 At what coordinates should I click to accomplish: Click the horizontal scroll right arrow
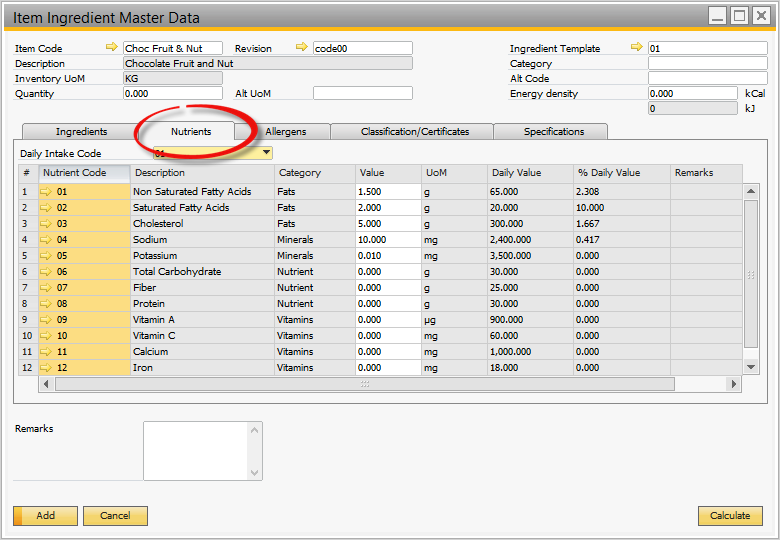(733, 384)
